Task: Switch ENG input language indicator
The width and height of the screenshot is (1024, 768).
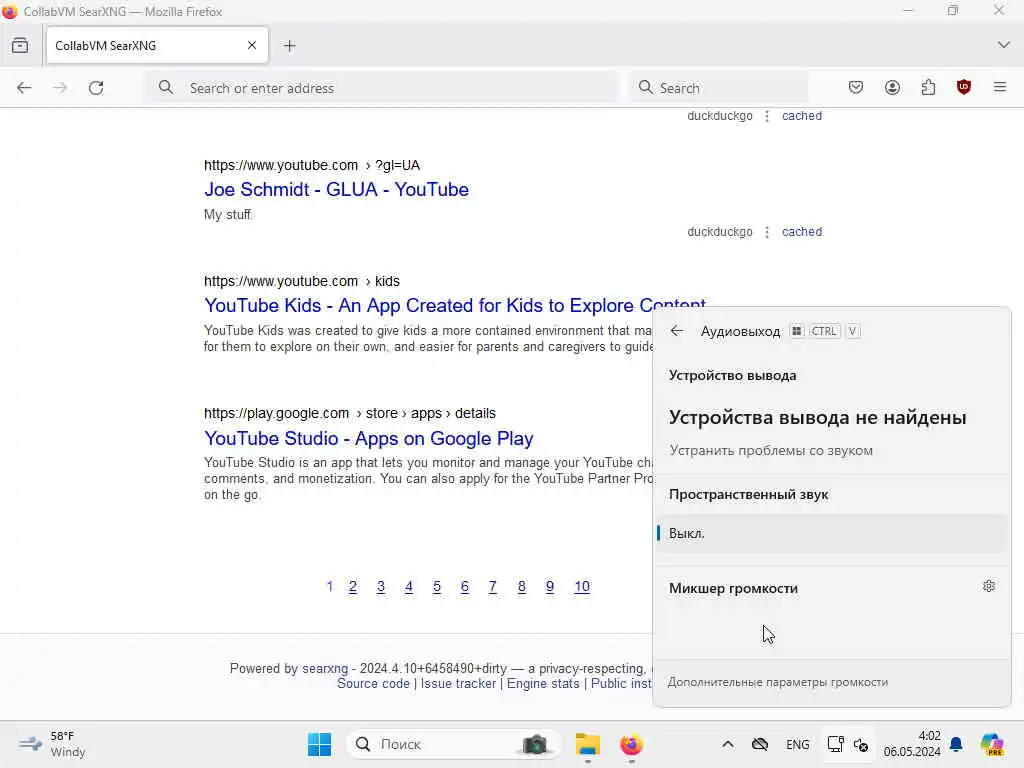Action: pos(797,744)
